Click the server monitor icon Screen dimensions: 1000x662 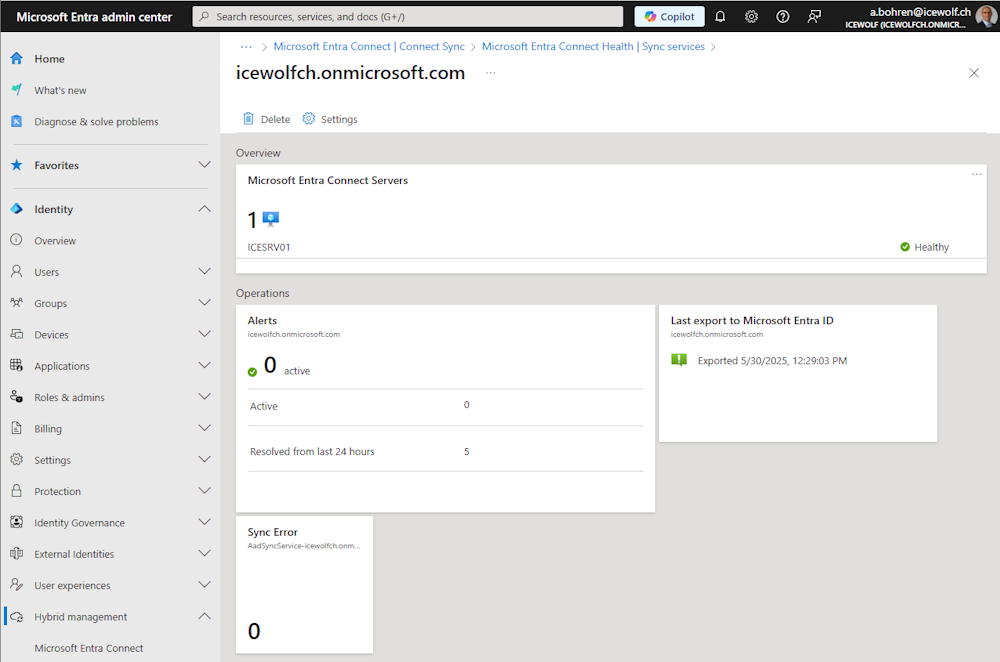point(271,219)
